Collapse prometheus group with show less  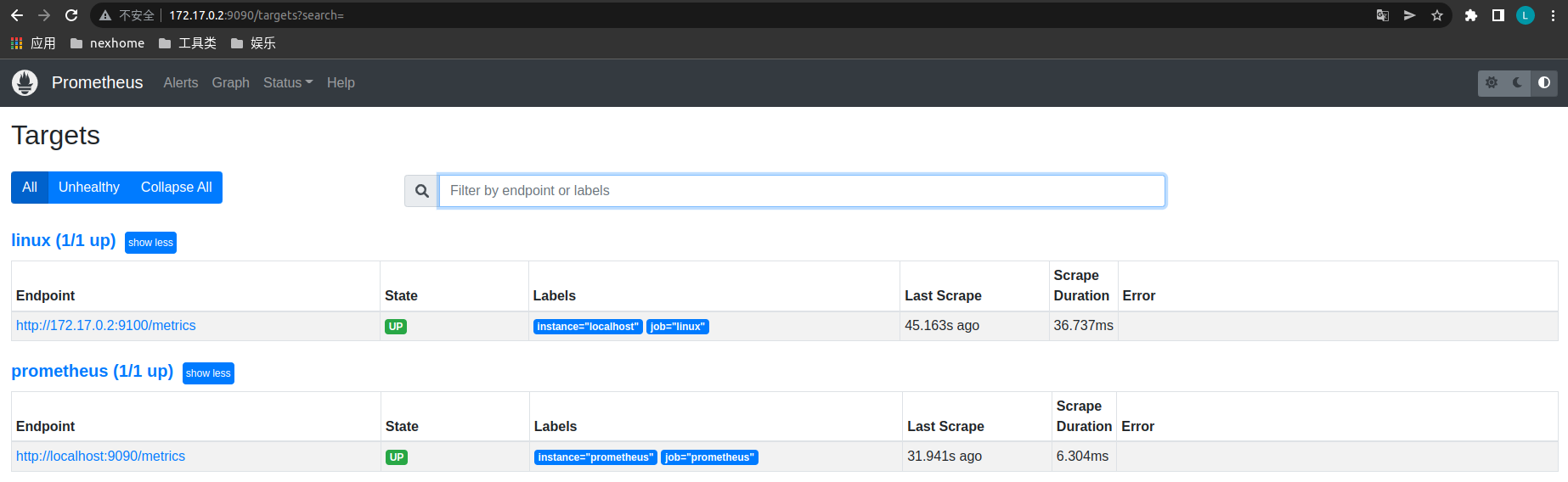[208, 373]
